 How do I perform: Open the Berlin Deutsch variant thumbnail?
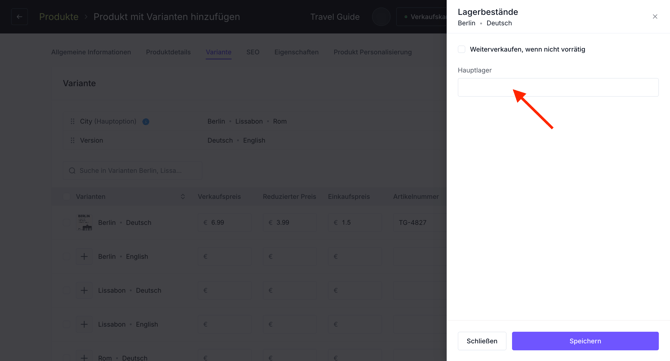(x=84, y=223)
